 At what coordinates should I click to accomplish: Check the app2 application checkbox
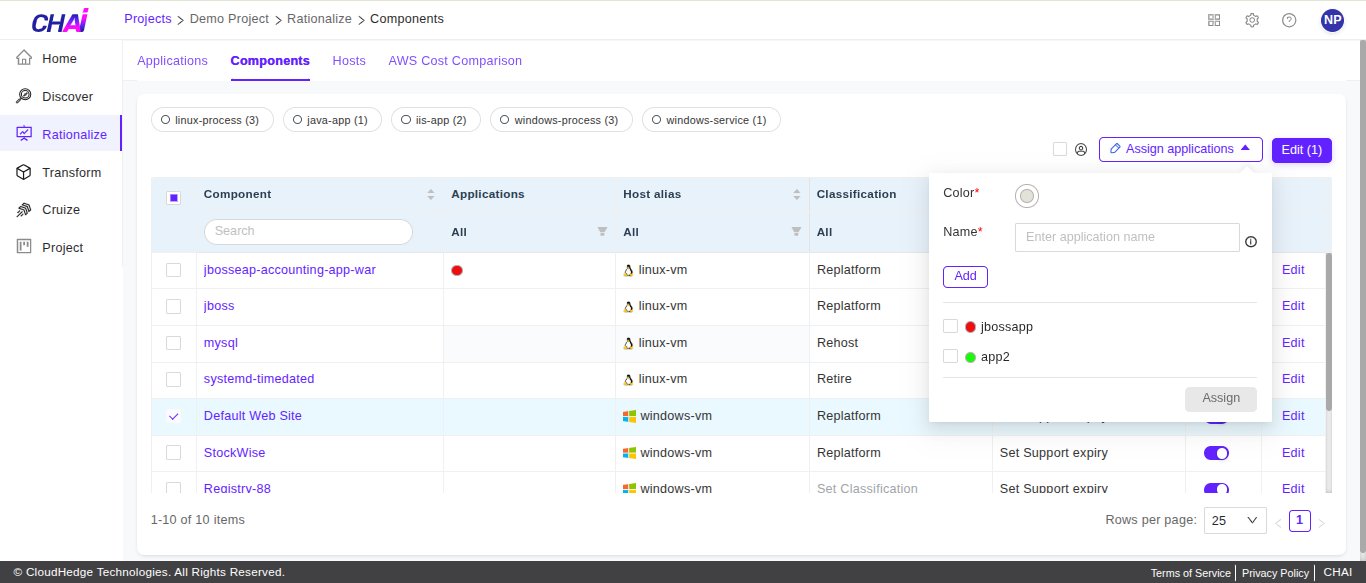tap(951, 356)
